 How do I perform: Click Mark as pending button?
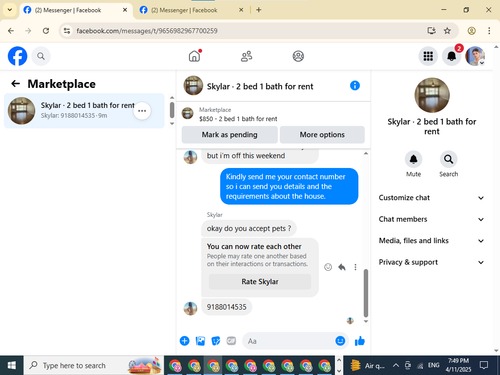(230, 135)
